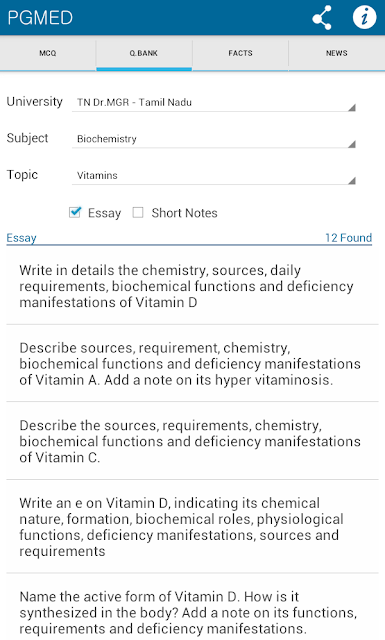The height and width of the screenshot is (640, 385).
Task: Open question on Vitamin D chemical nature
Action: (x=192, y=527)
